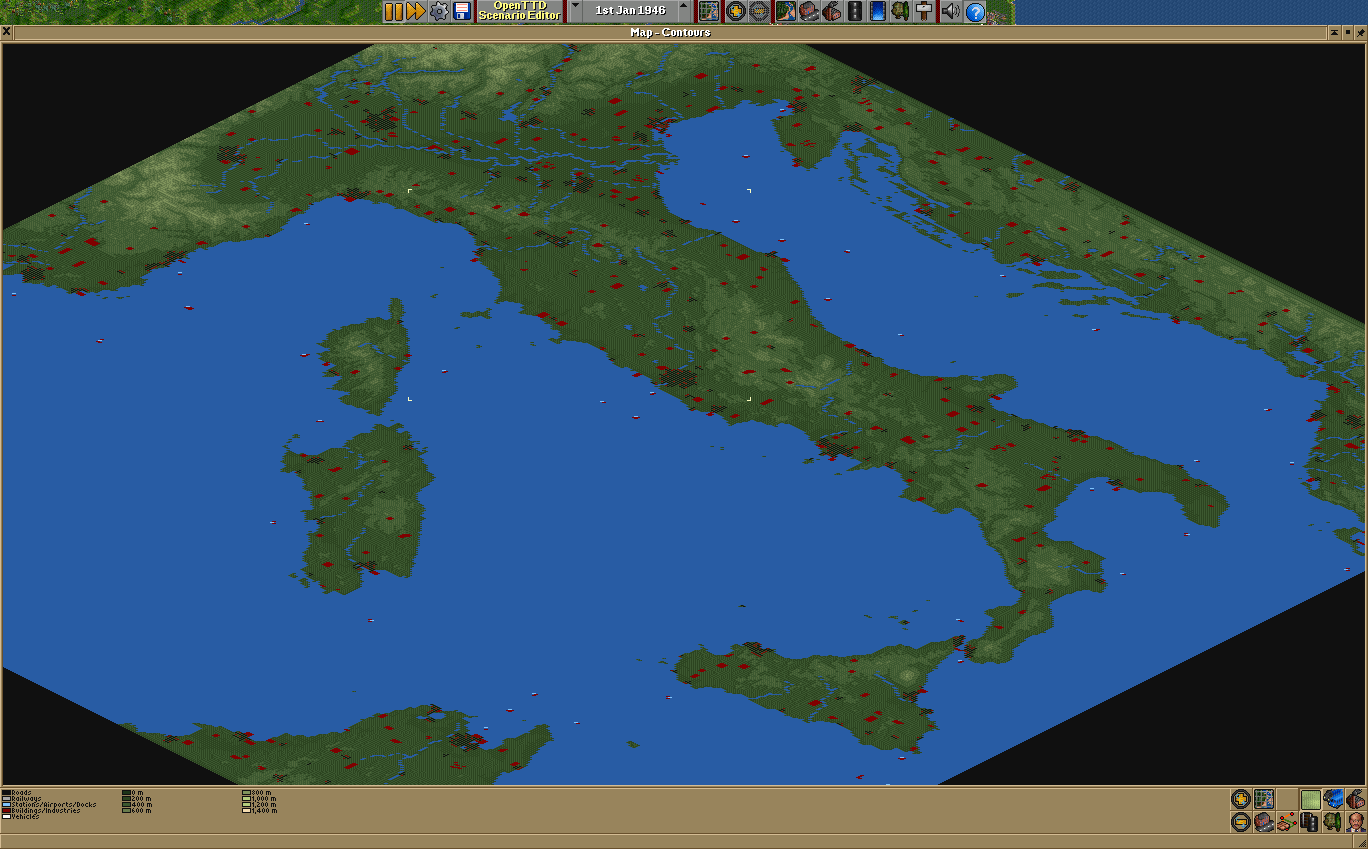Open the waterways construction tool

pos(878,12)
